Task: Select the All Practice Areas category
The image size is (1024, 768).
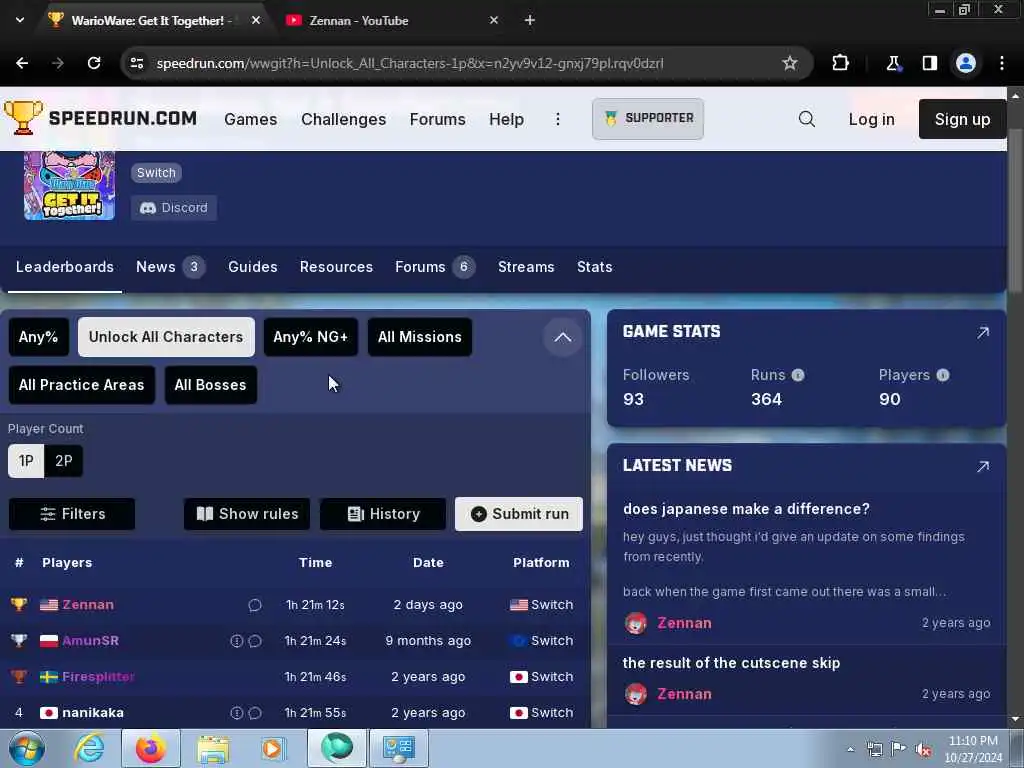Action: [x=82, y=385]
